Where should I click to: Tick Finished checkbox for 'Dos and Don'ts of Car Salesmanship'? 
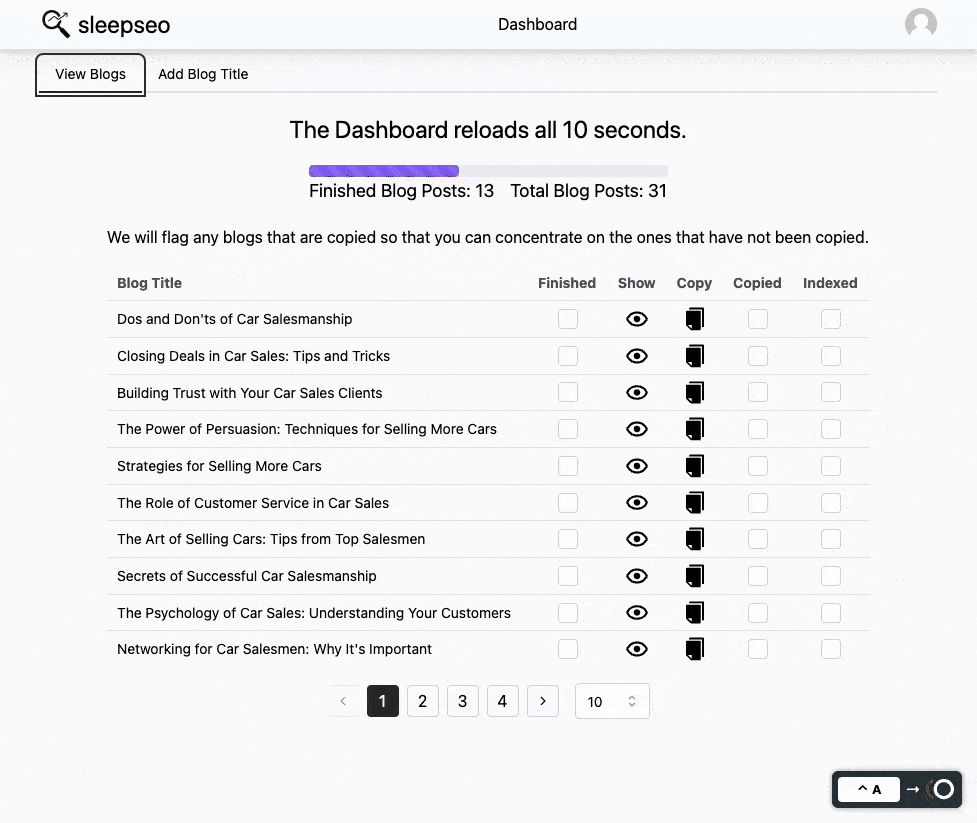click(x=568, y=319)
